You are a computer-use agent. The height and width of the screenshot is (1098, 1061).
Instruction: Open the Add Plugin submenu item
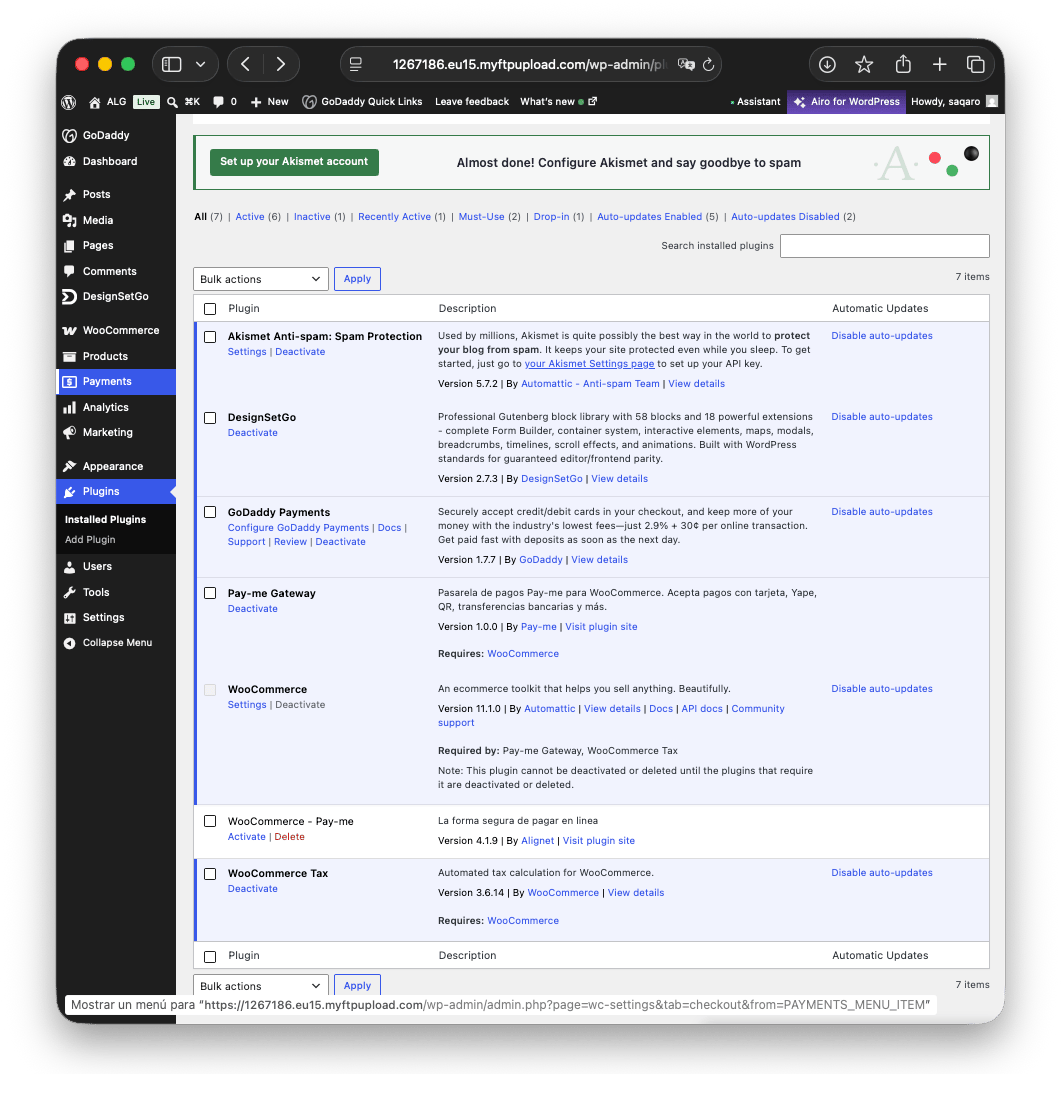pyautogui.click(x=90, y=540)
